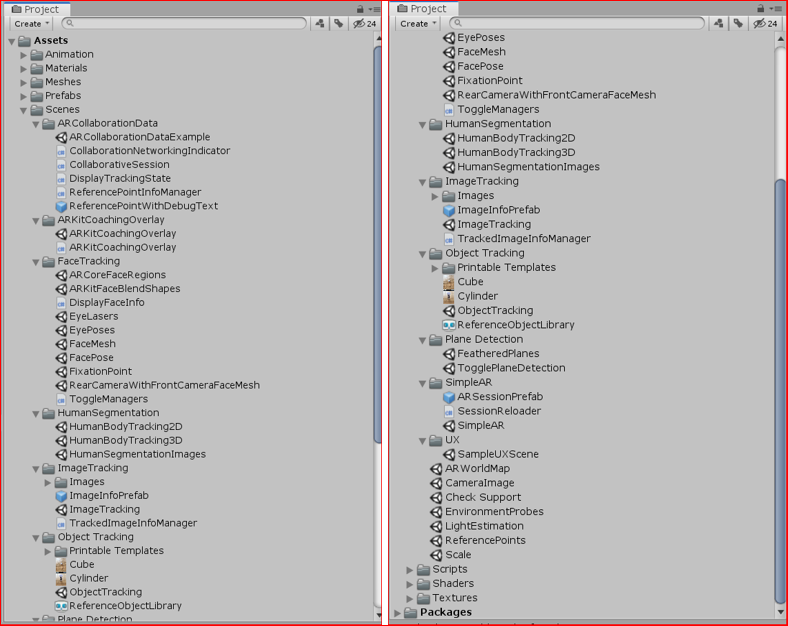Open the Create dropdown in right panel
The image size is (788, 626).
(x=418, y=24)
